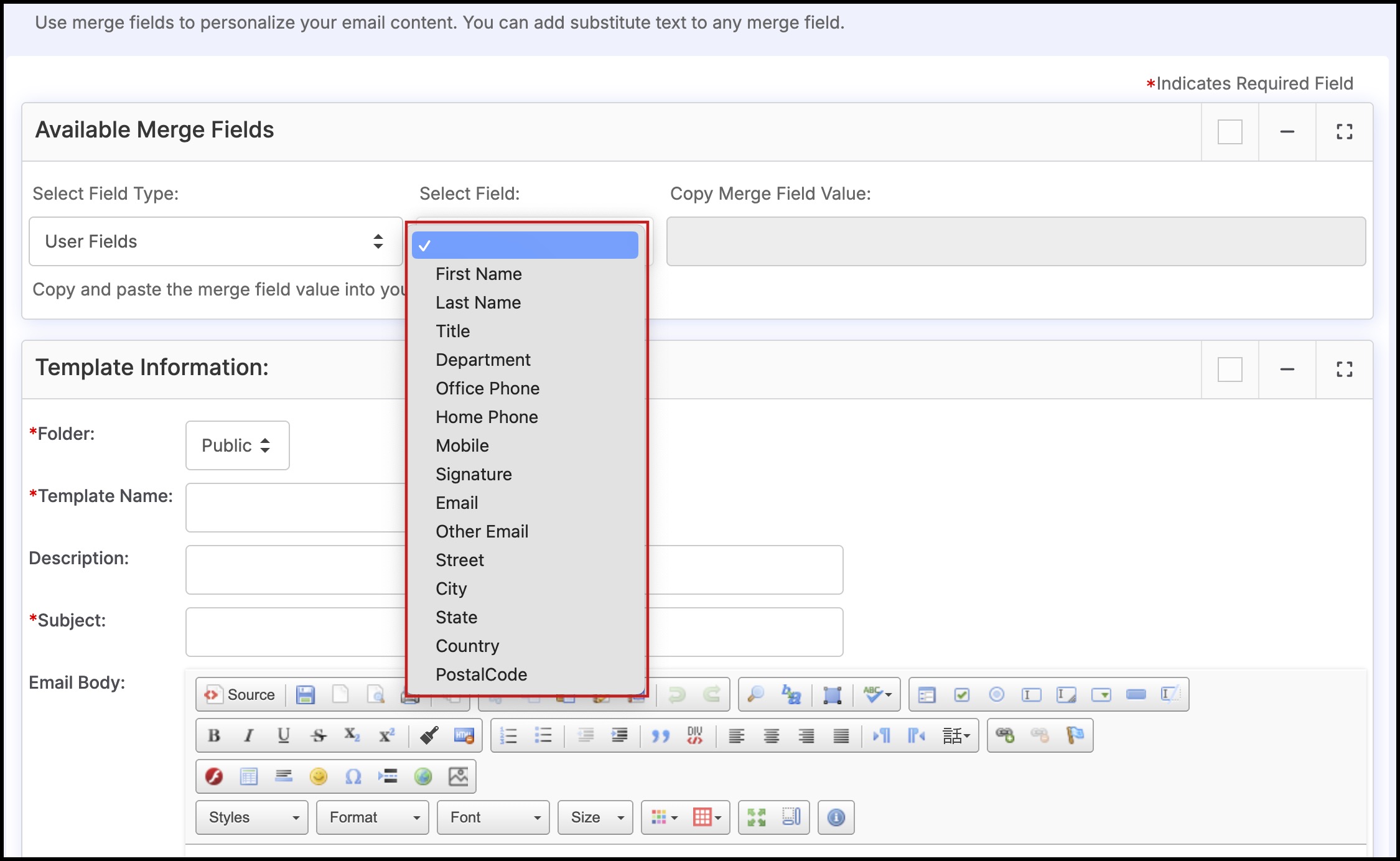Choose Signature from the dropdown list

pyautogui.click(x=474, y=474)
